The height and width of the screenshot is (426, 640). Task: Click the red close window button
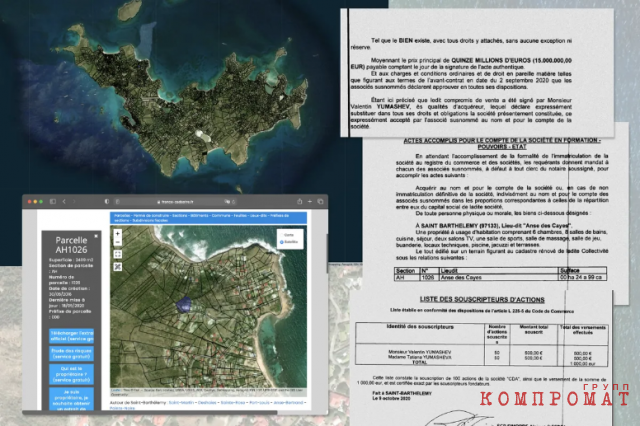[29, 202]
